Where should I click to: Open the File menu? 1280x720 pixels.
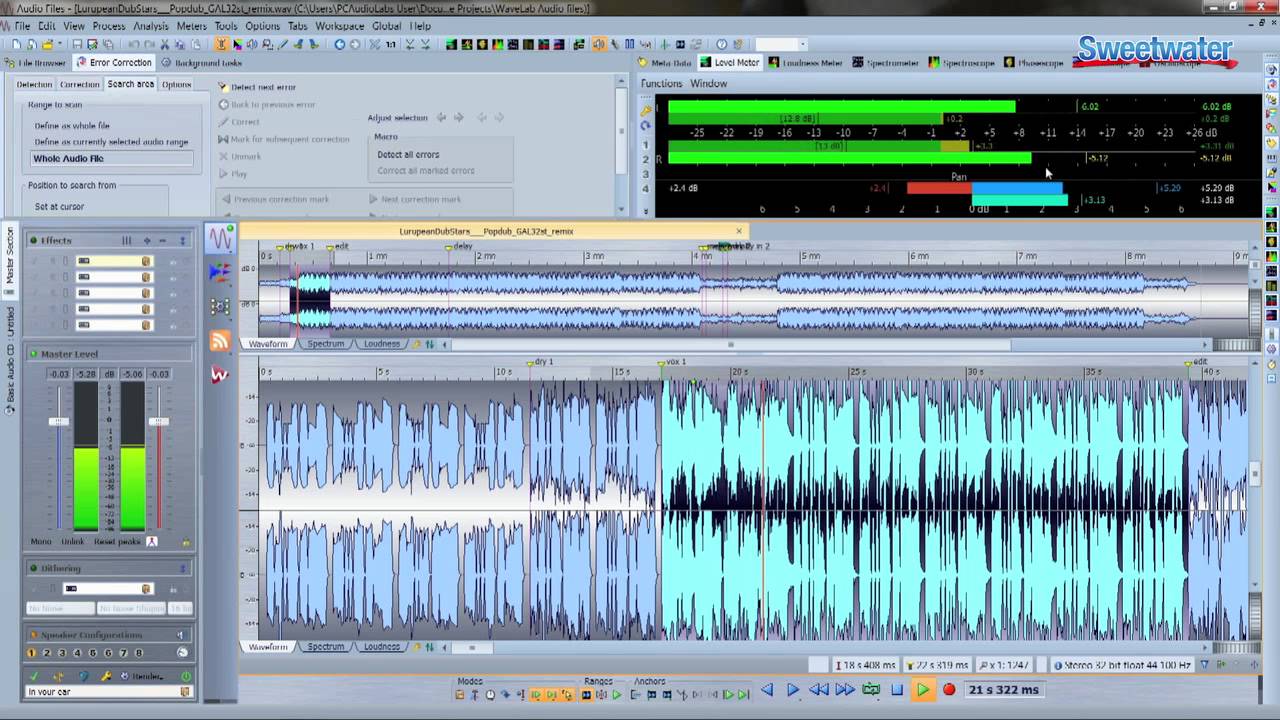[x=22, y=26]
